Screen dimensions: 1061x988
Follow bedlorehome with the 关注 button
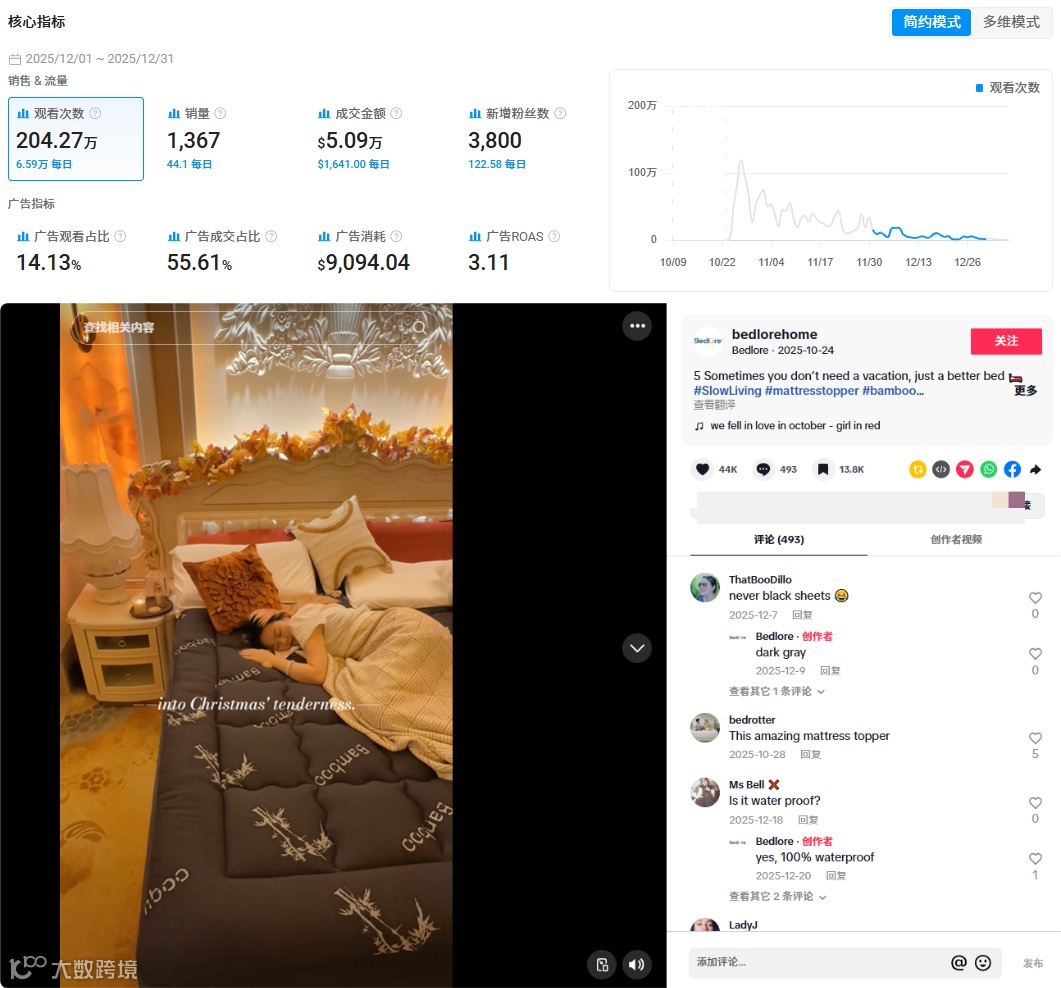(x=1006, y=341)
